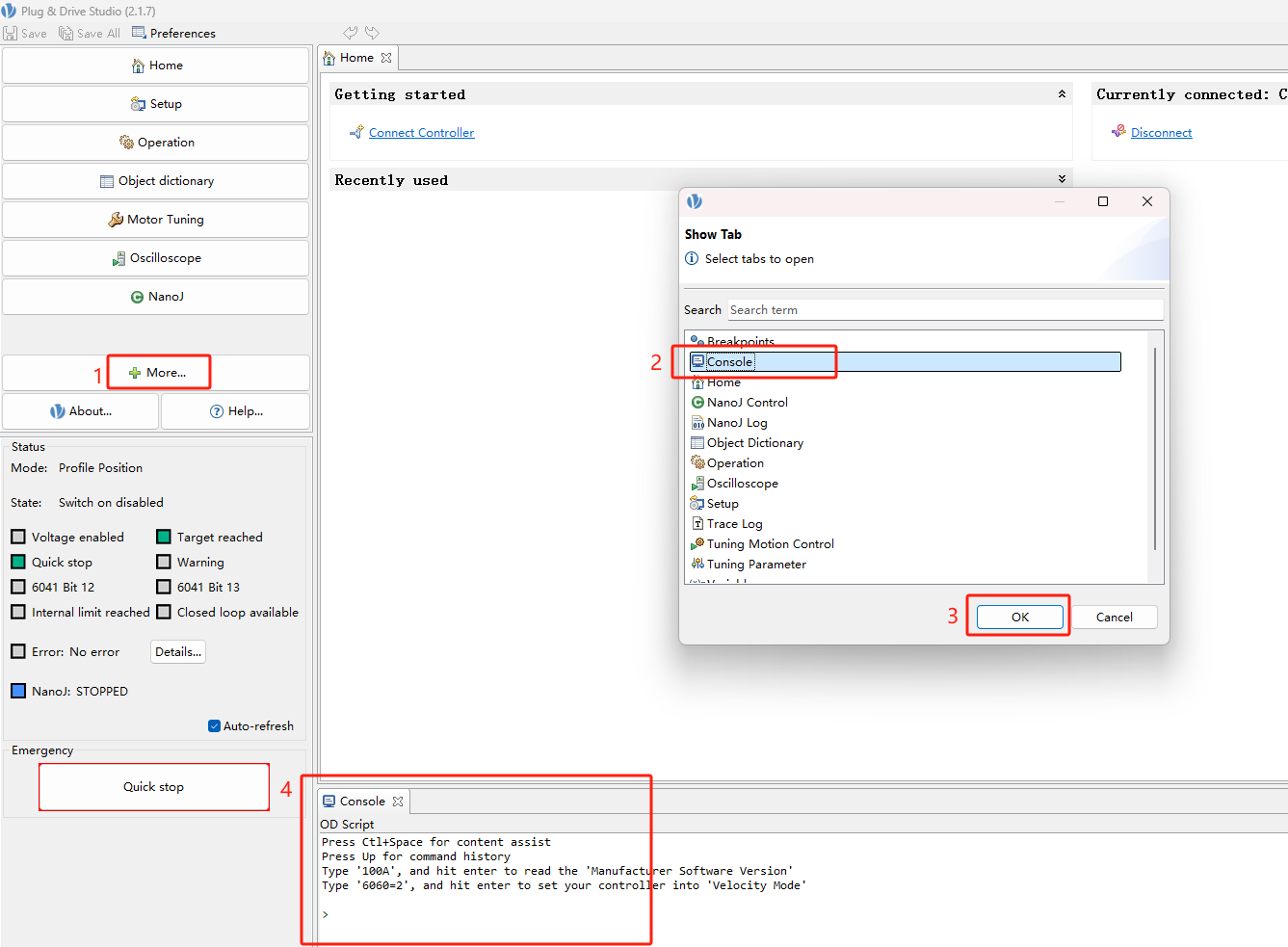1288x947 pixels.
Task: Follow the Connect Controller link
Action: click(421, 133)
